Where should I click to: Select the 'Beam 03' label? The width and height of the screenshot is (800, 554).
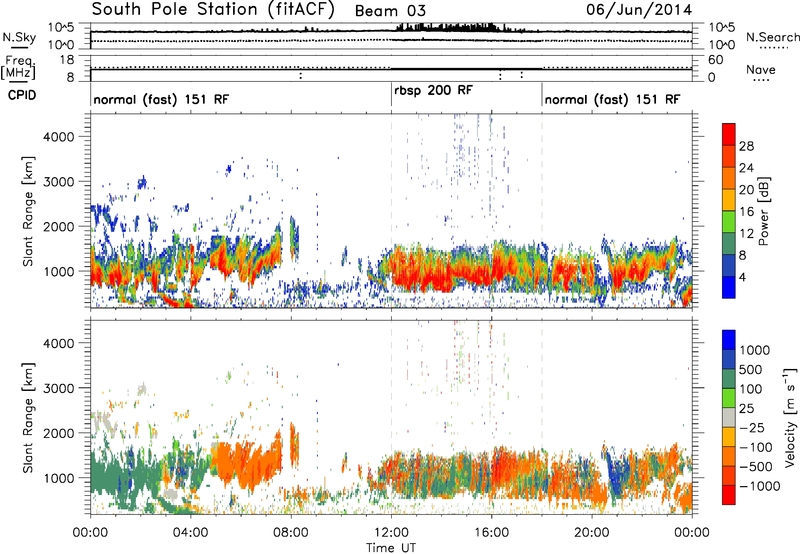390,11
